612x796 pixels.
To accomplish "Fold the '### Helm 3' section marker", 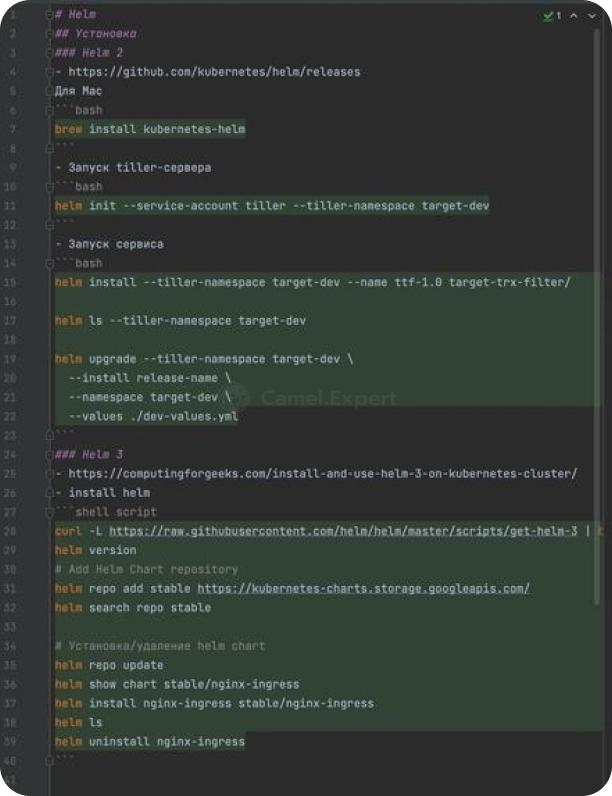I will point(50,454).
